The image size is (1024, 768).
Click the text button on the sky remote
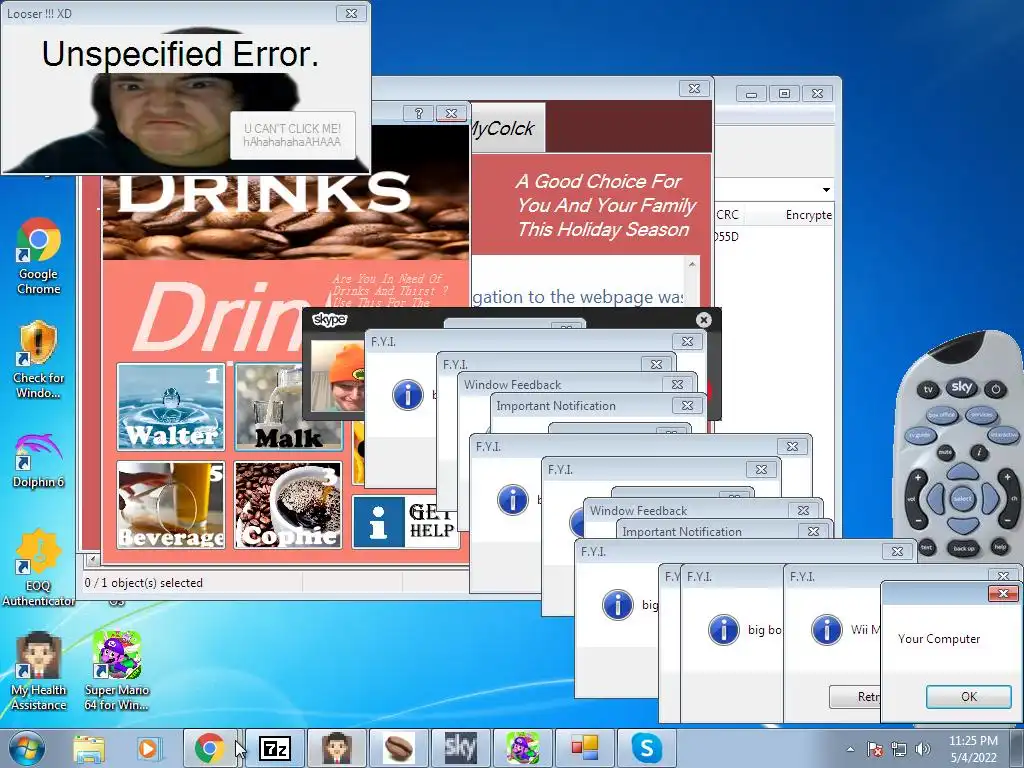coord(927,547)
